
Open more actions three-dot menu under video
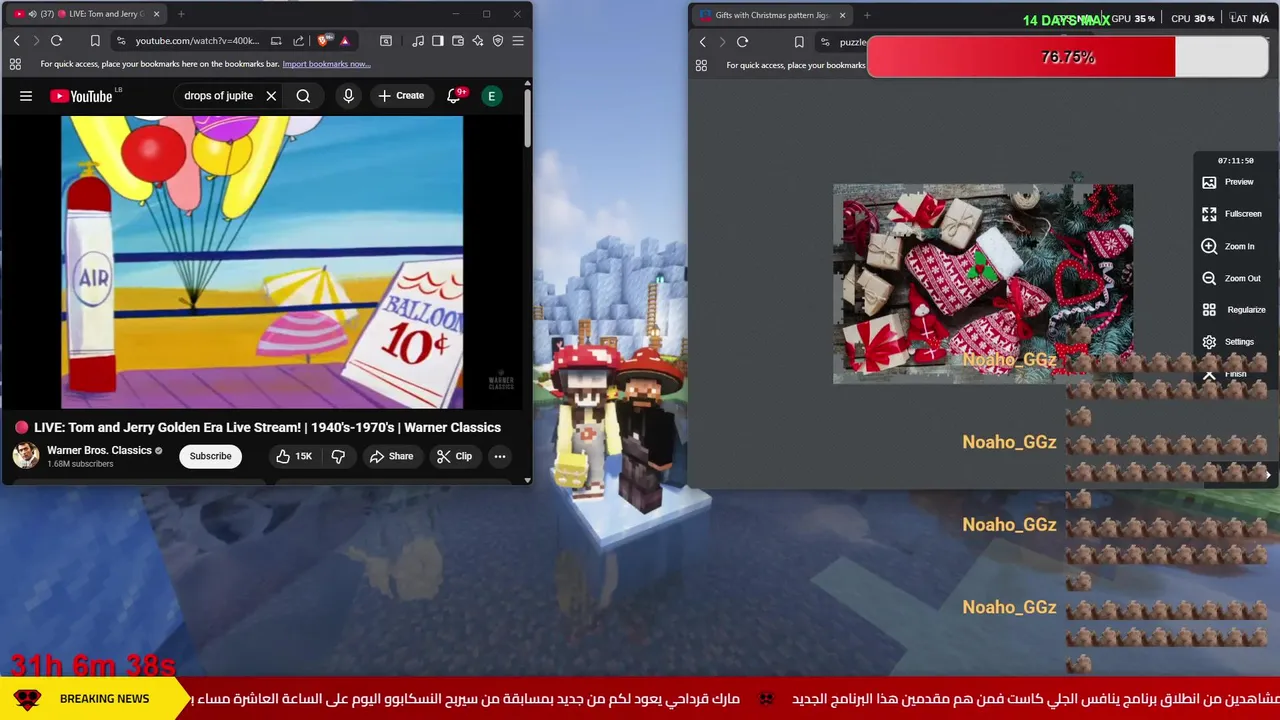[x=499, y=456]
